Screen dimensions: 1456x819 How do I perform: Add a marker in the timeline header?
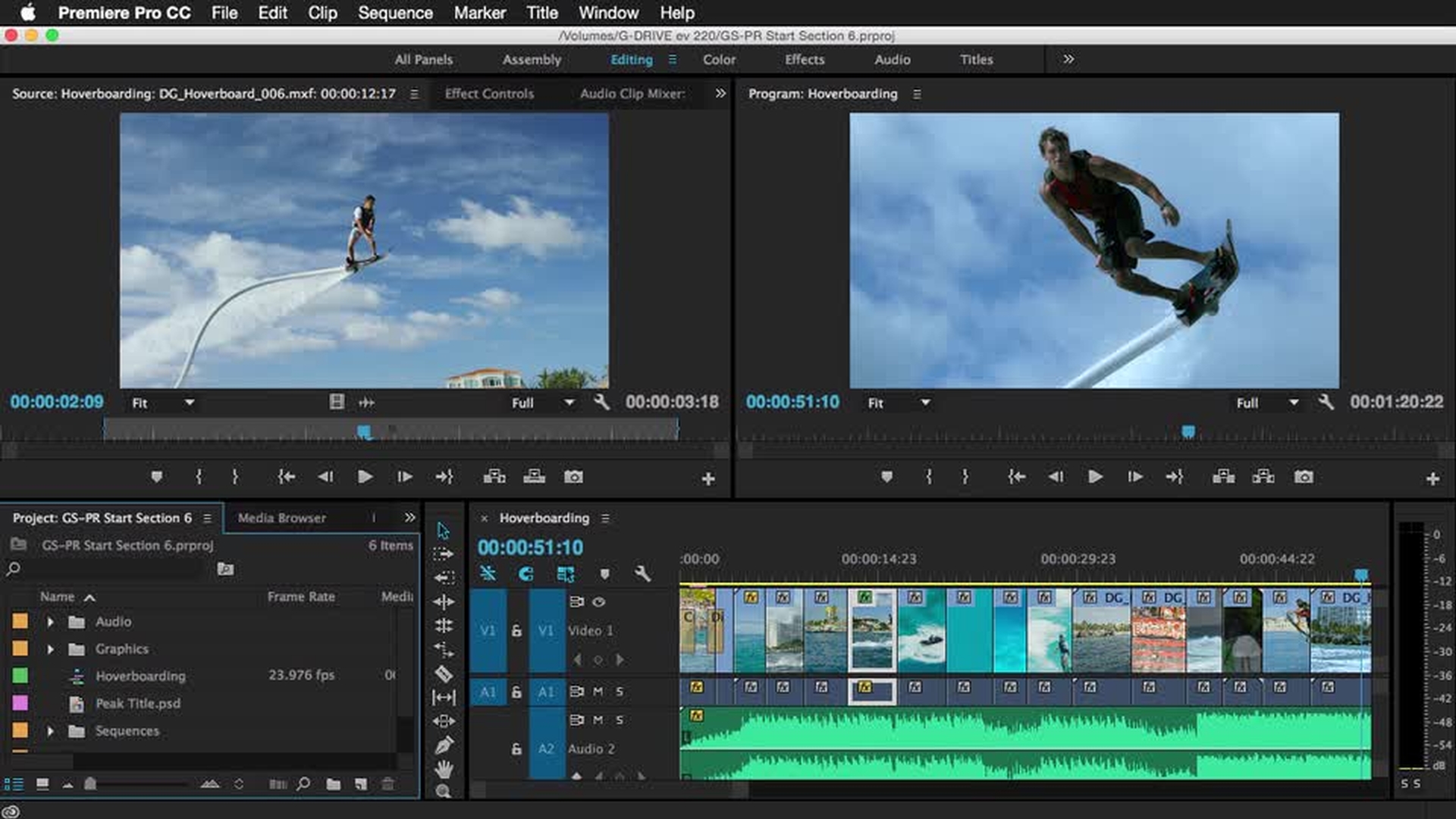point(604,574)
